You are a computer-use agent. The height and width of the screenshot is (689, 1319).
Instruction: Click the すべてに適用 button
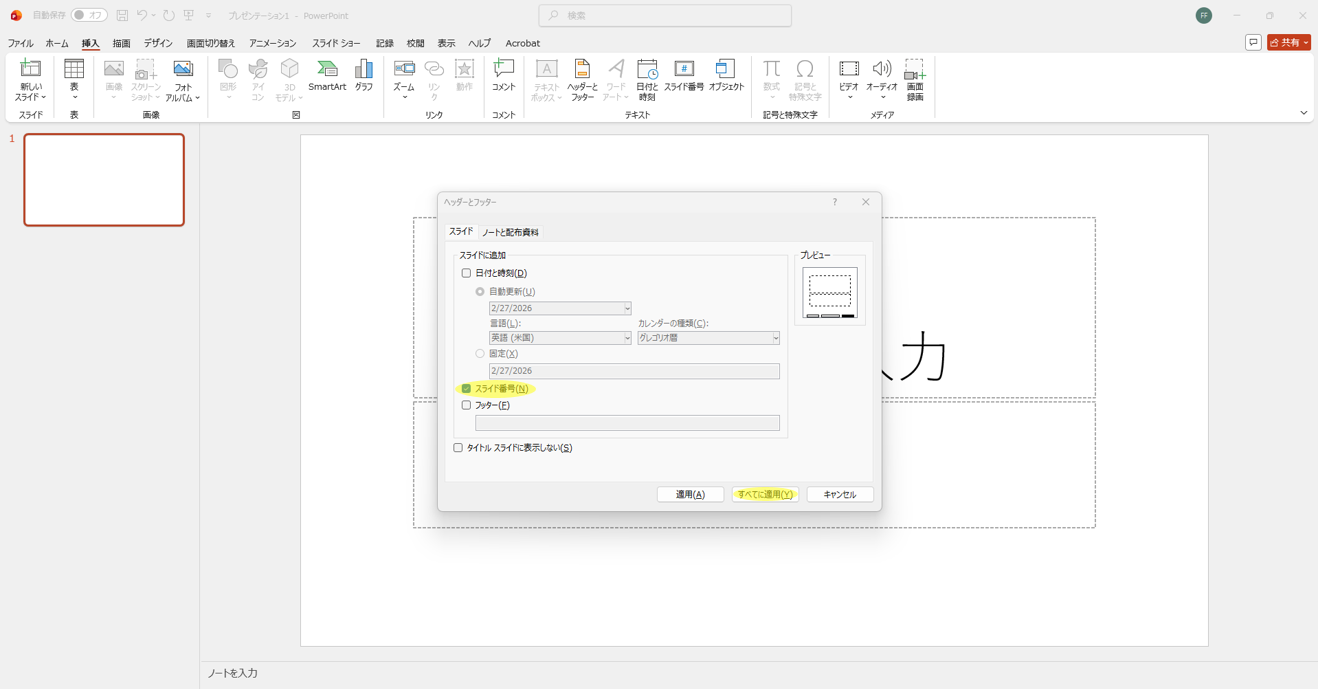click(765, 495)
